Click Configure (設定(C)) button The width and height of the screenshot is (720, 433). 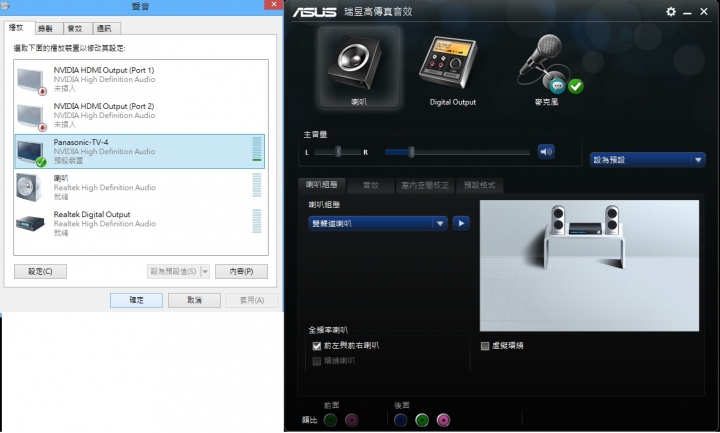point(40,271)
